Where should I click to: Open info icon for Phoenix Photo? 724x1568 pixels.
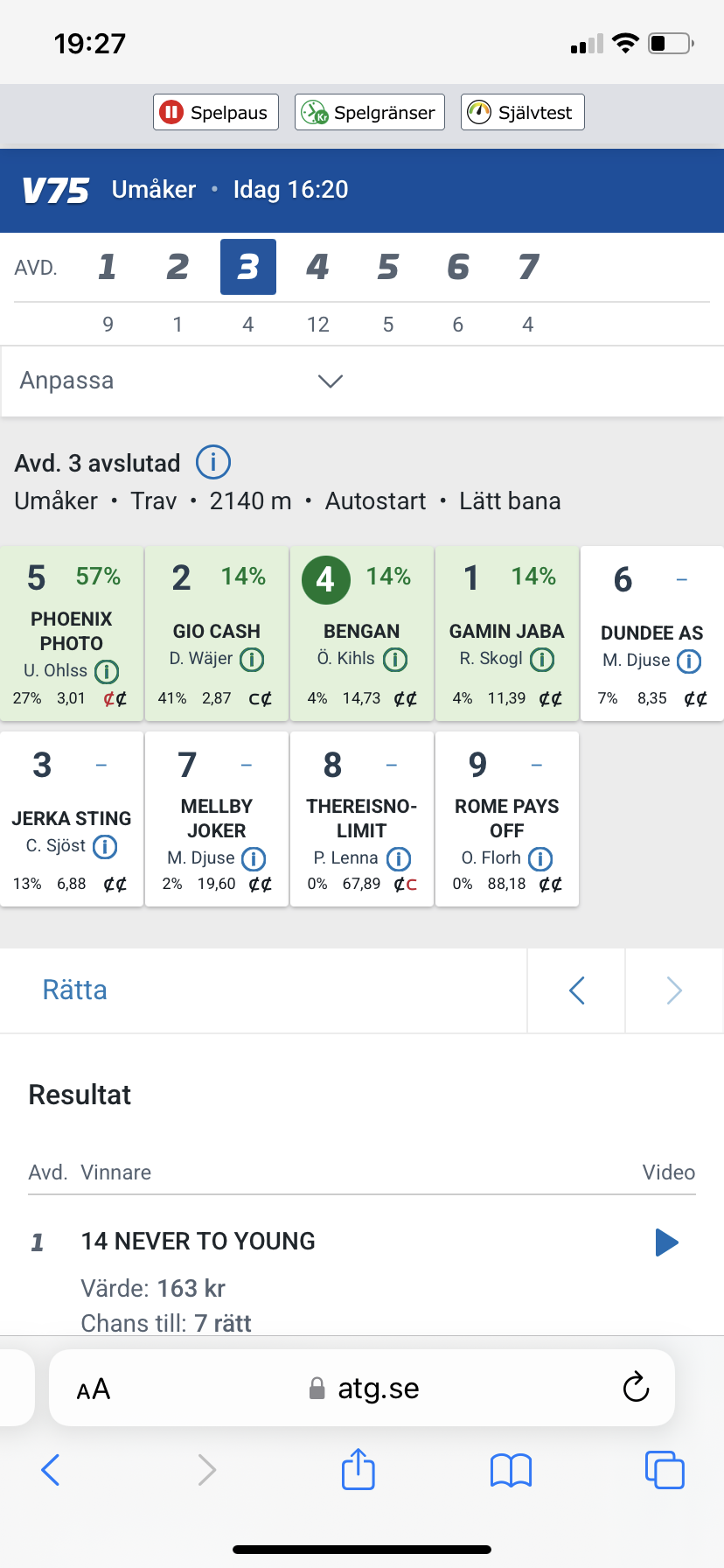pos(107,671)
